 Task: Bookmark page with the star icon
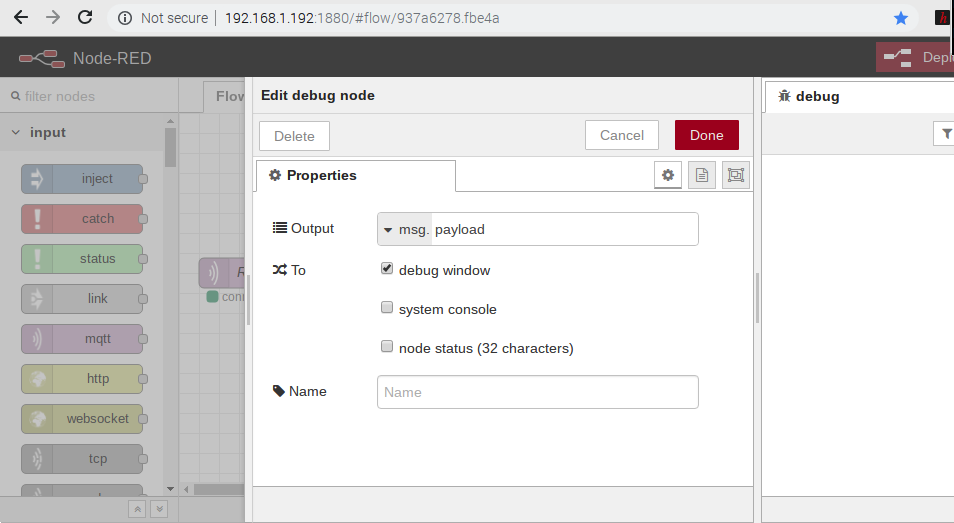tap(901, 18)
